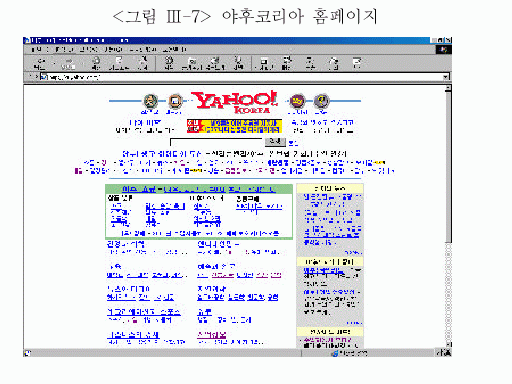512x384 pixels.
Task: Click the Forward arrow toolbar button
Action: click(69, 63)
